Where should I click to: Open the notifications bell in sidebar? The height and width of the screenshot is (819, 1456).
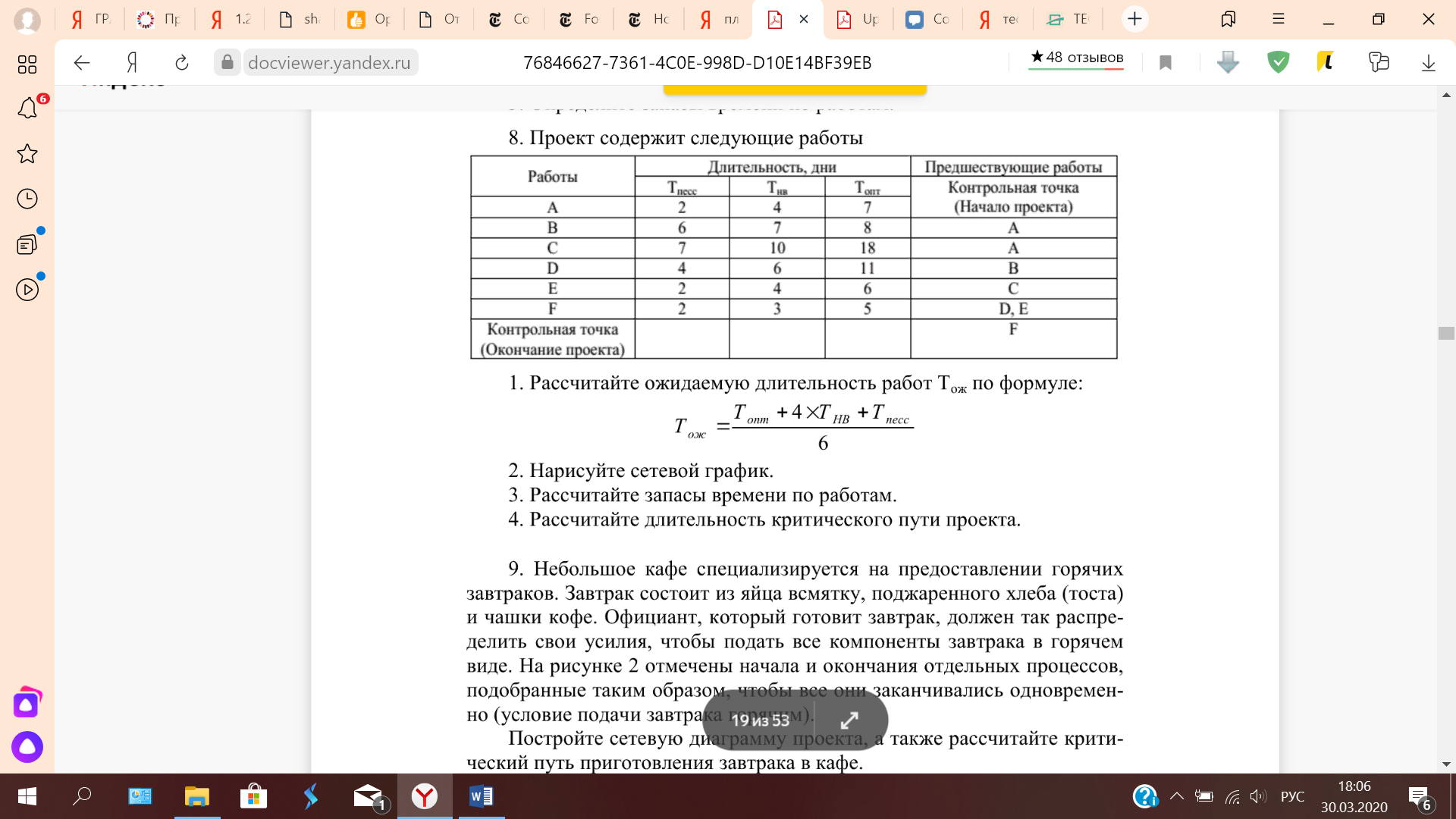pyautogui.click(x=27, y=108)
